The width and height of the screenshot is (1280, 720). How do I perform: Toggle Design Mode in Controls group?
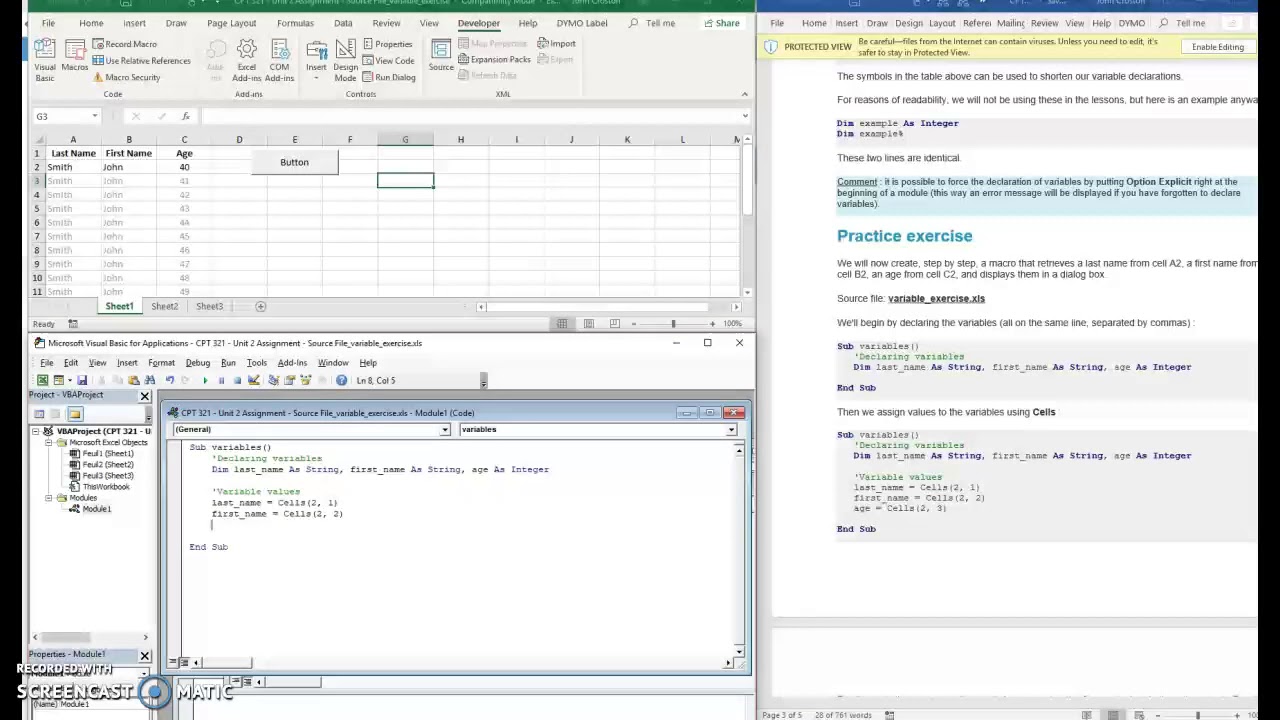click(x=345, y=60)
